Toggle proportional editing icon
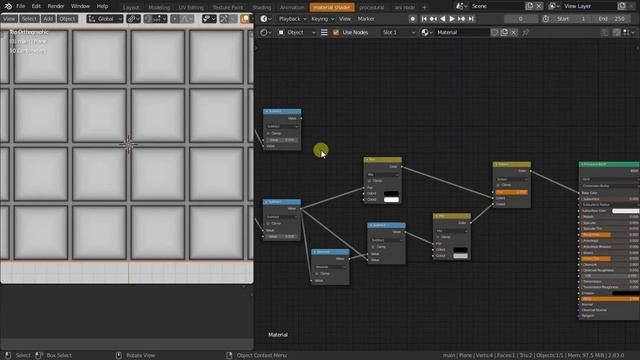 pos(175,19)
